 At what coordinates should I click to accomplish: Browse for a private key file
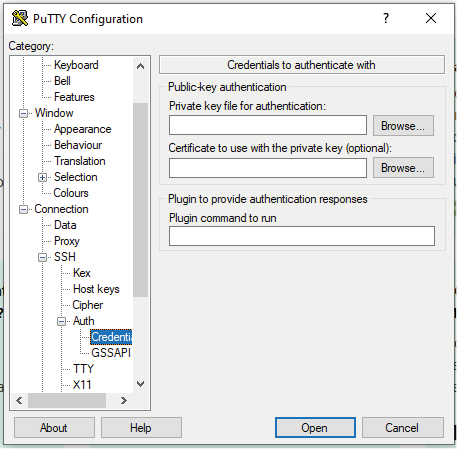tap(403, 126)
